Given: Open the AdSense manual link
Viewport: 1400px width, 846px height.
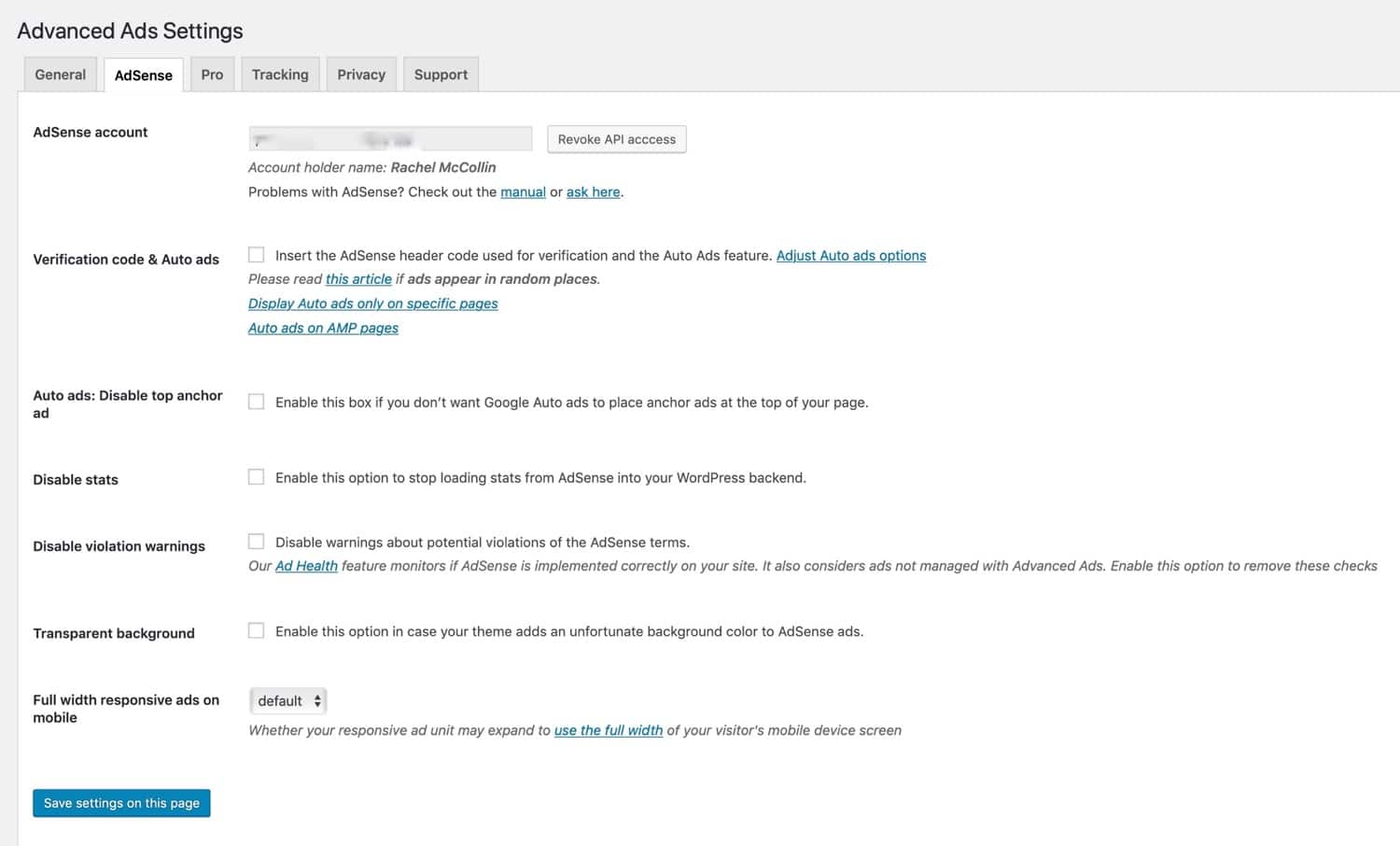Looking at the screenshot, I should tap(523, 191).
